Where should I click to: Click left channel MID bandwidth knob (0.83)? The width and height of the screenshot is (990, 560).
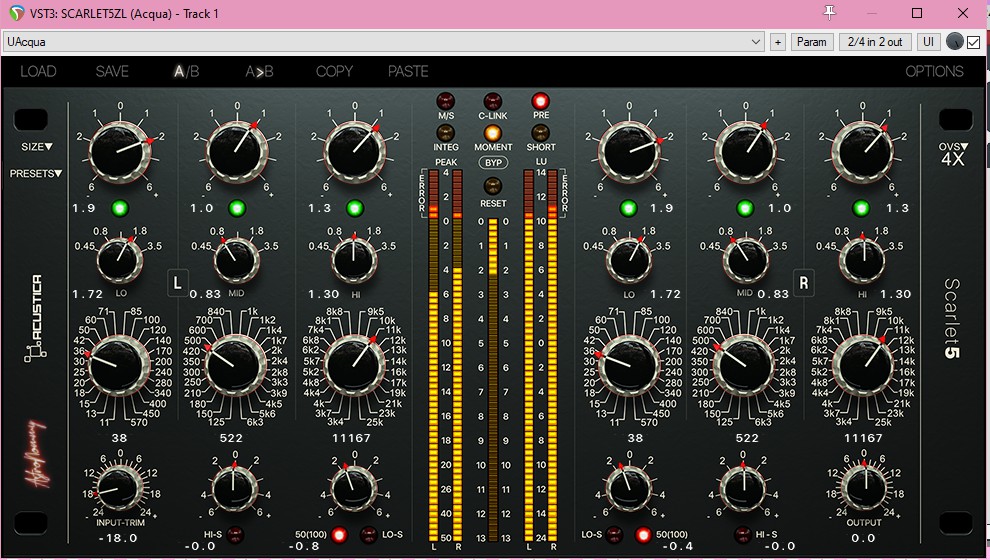(236, 259)
